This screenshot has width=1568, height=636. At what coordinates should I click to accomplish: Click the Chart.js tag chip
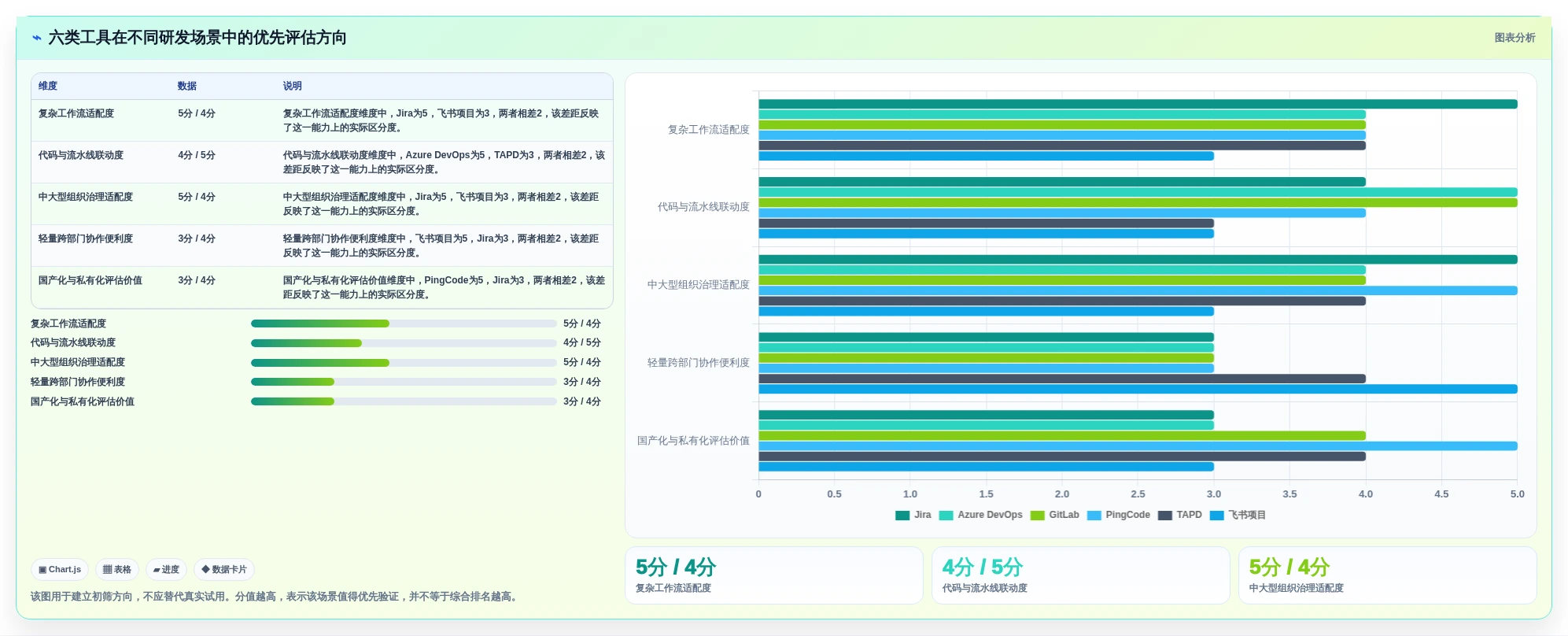click(x=60, y=569)
